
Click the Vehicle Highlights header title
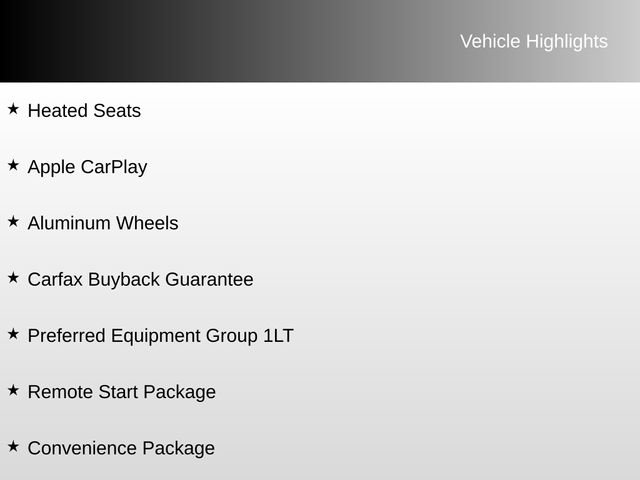pyautogui.click(x=533, y=41)
